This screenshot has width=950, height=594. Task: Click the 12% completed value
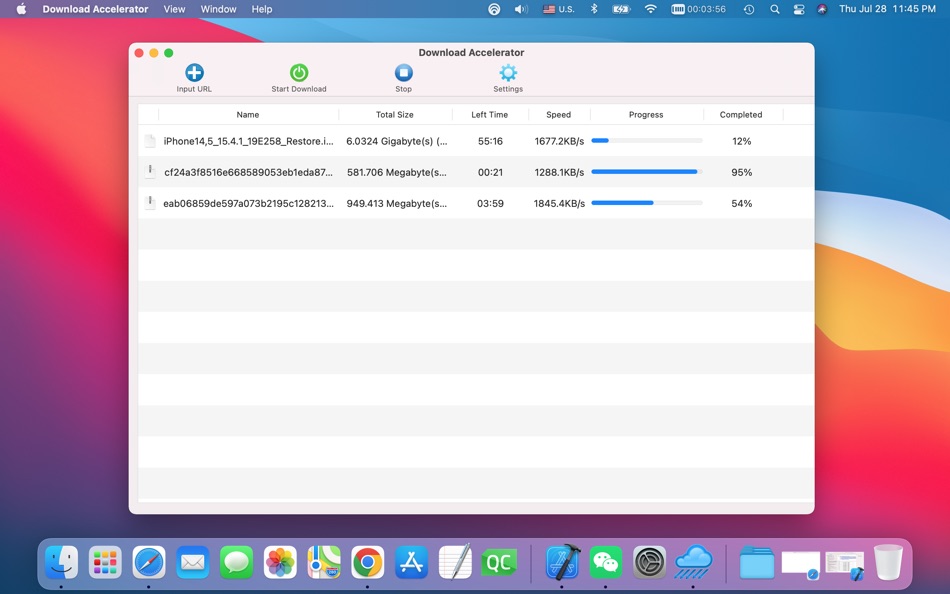[742, 141]
